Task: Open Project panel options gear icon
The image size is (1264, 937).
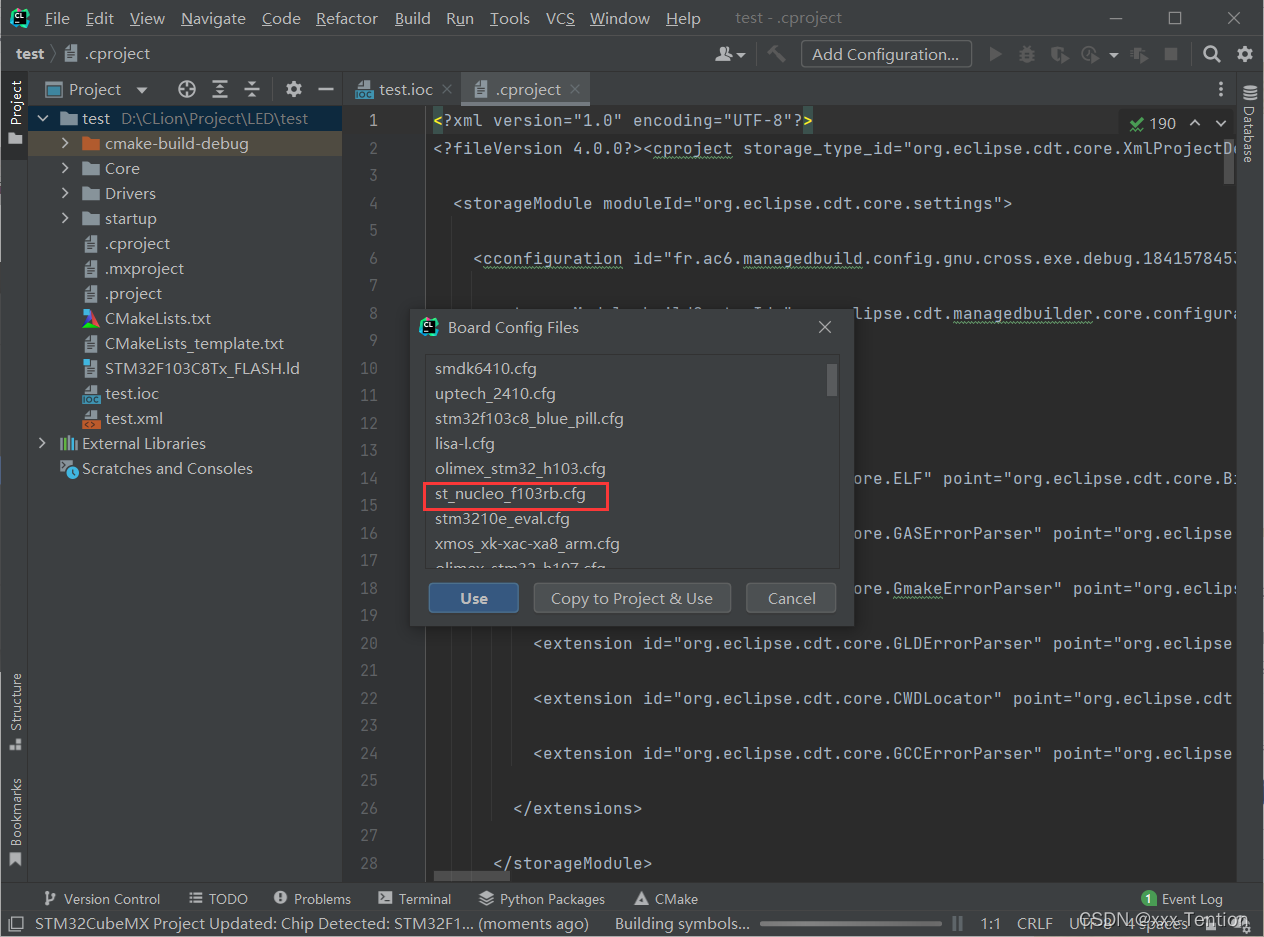Action: click(x=293, y=89)
